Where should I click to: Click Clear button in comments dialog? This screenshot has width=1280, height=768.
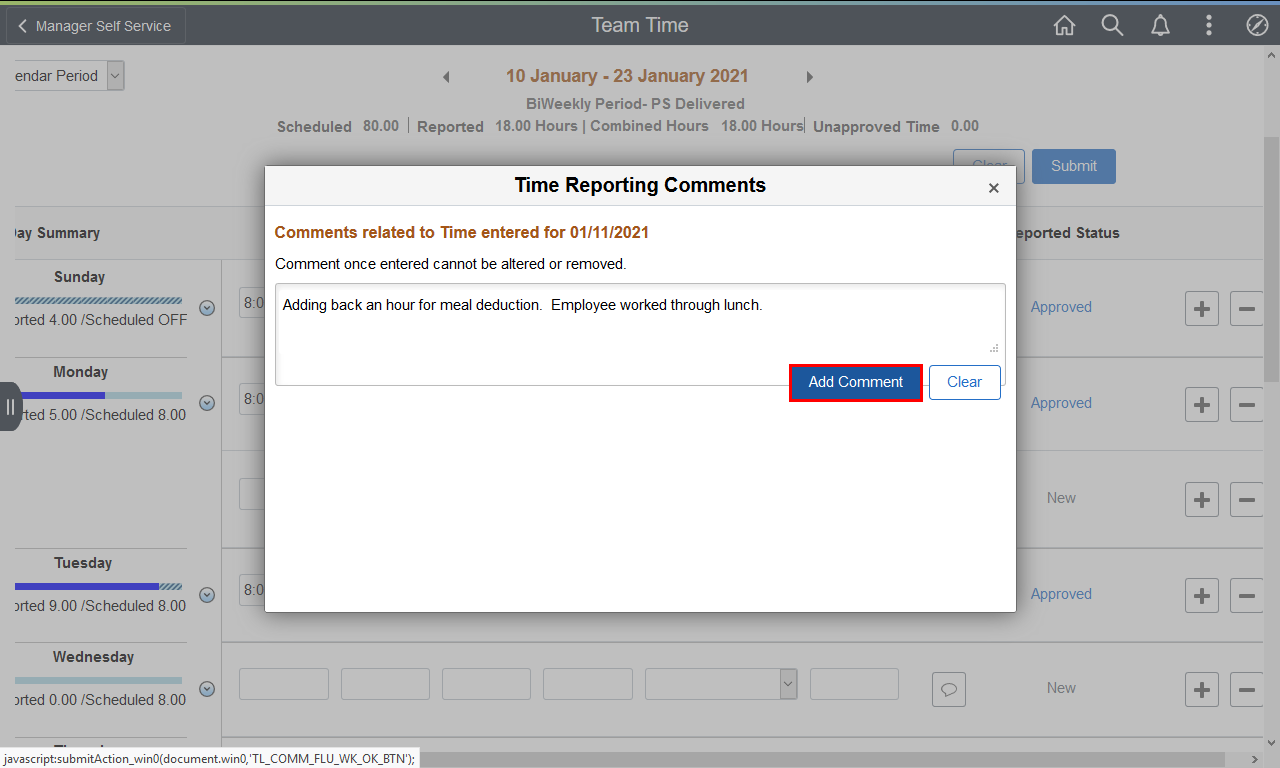tap(964, 382)
